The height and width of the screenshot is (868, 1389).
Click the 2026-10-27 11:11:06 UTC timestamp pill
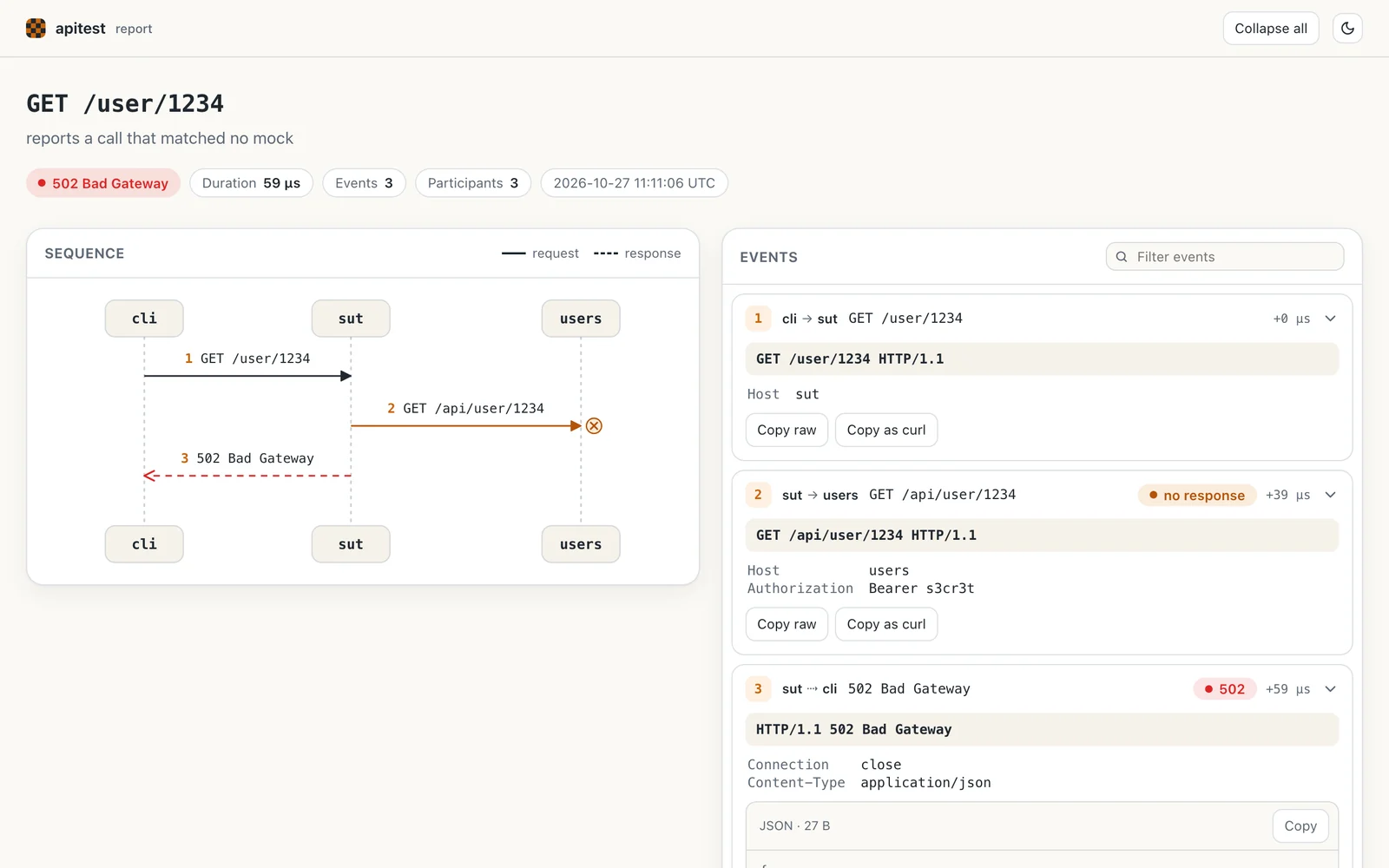tap(635, 183)
